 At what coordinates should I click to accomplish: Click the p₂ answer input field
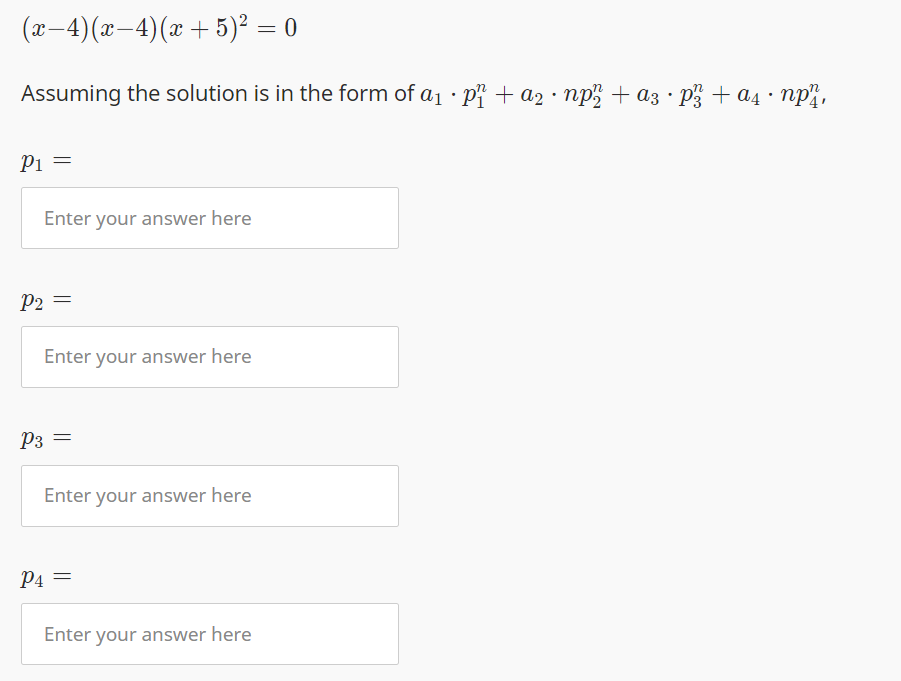(210, 357)
